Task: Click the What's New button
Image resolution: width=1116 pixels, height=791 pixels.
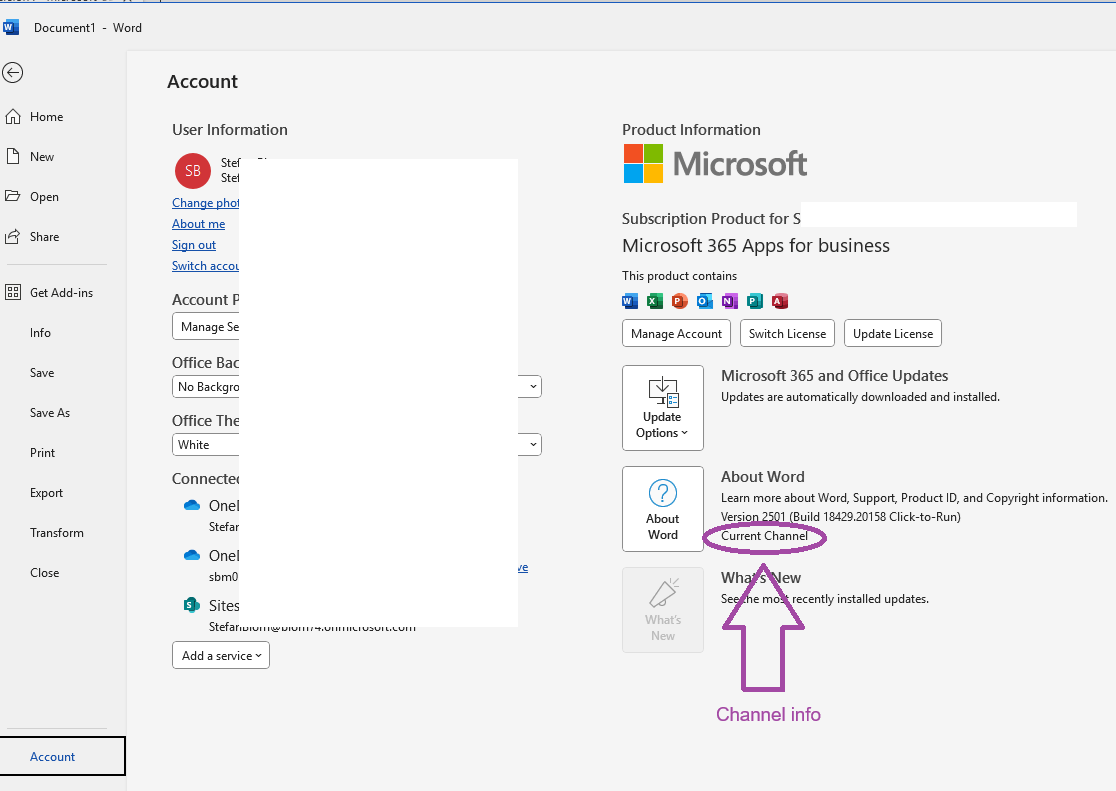Action: (663, 610)
